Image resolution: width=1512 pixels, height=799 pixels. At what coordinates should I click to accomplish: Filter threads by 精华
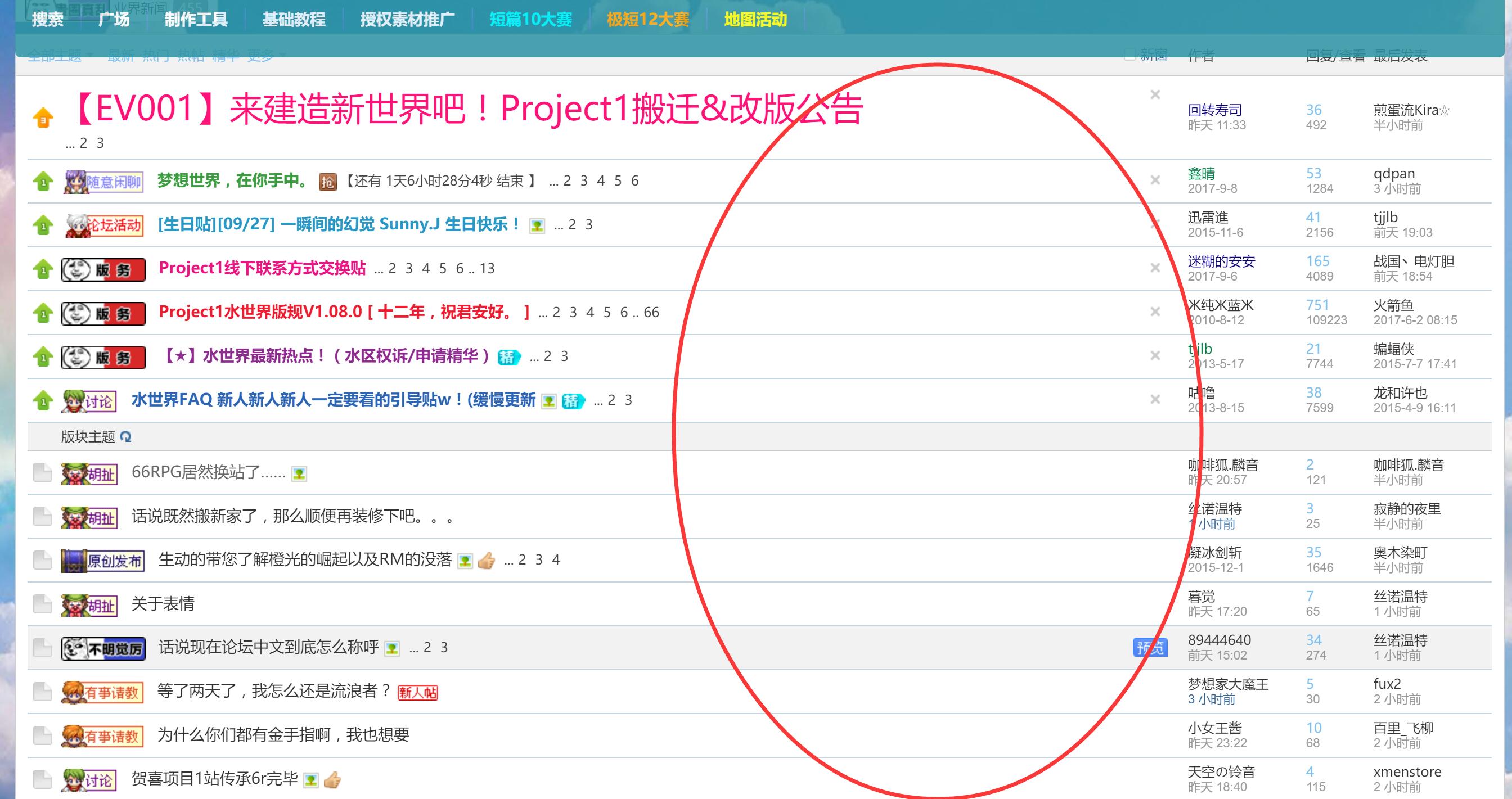click(226, 56)
